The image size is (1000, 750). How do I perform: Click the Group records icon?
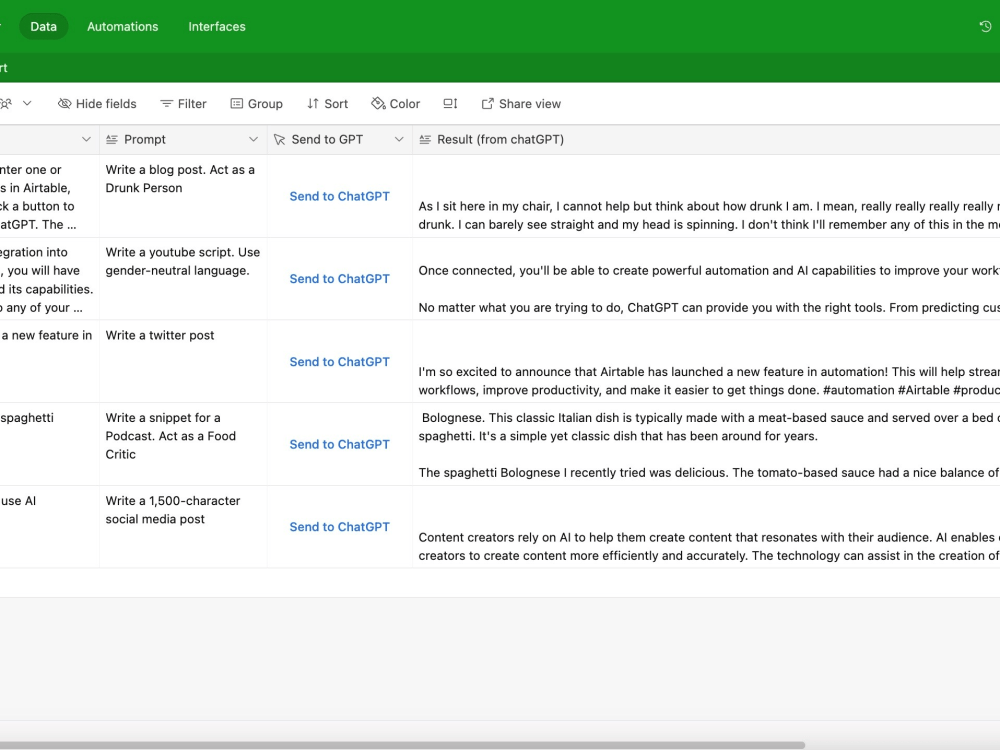238,103
